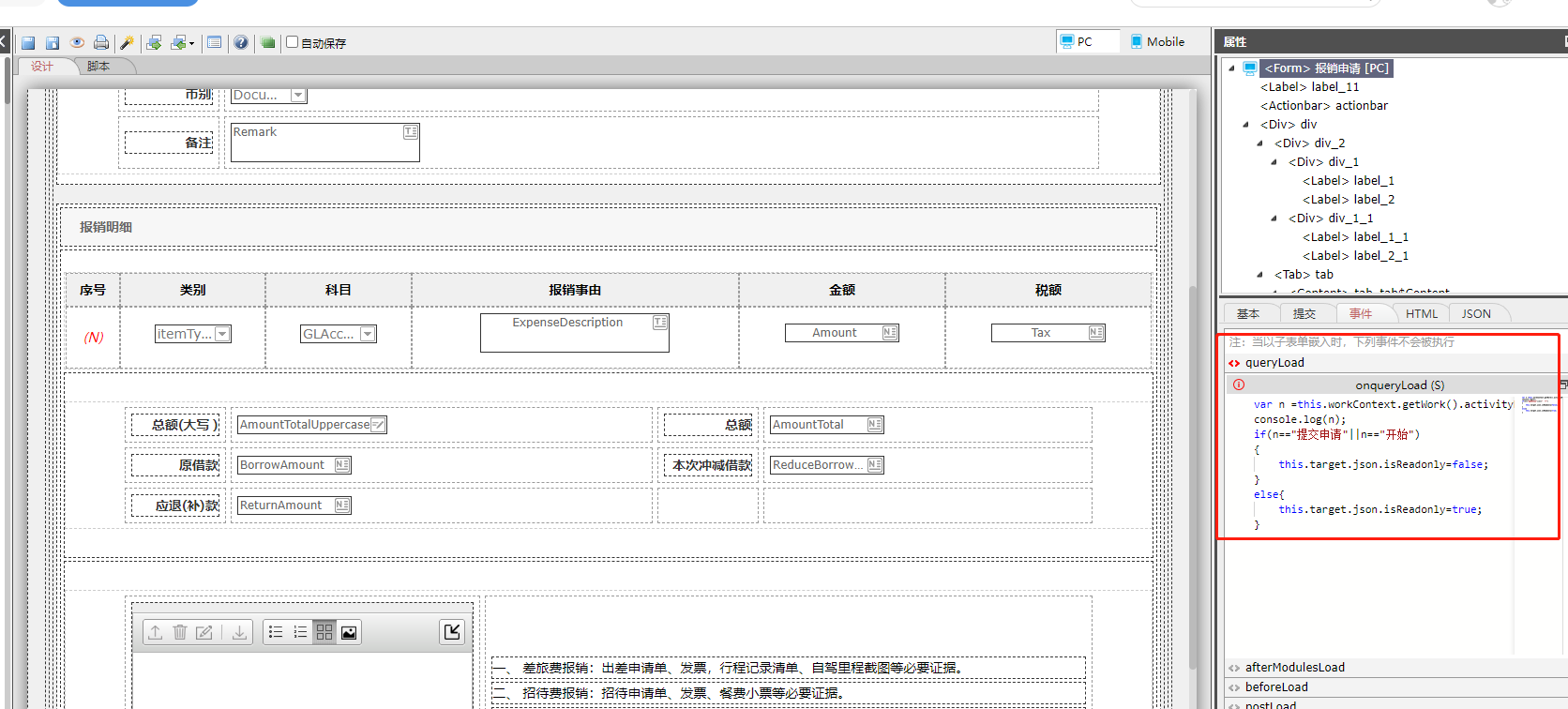Viewport: 1568px width, 709px height.
Task: Click the save-as disk icon with page
Action: 53,43
